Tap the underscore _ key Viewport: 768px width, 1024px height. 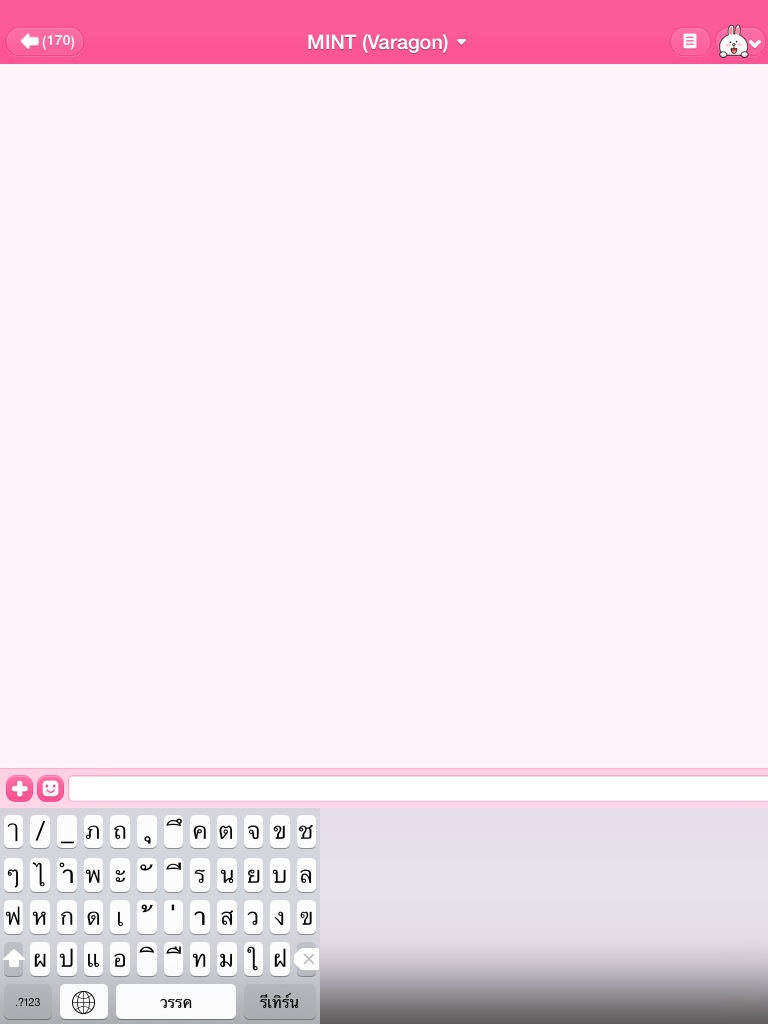tap(67, 831)
